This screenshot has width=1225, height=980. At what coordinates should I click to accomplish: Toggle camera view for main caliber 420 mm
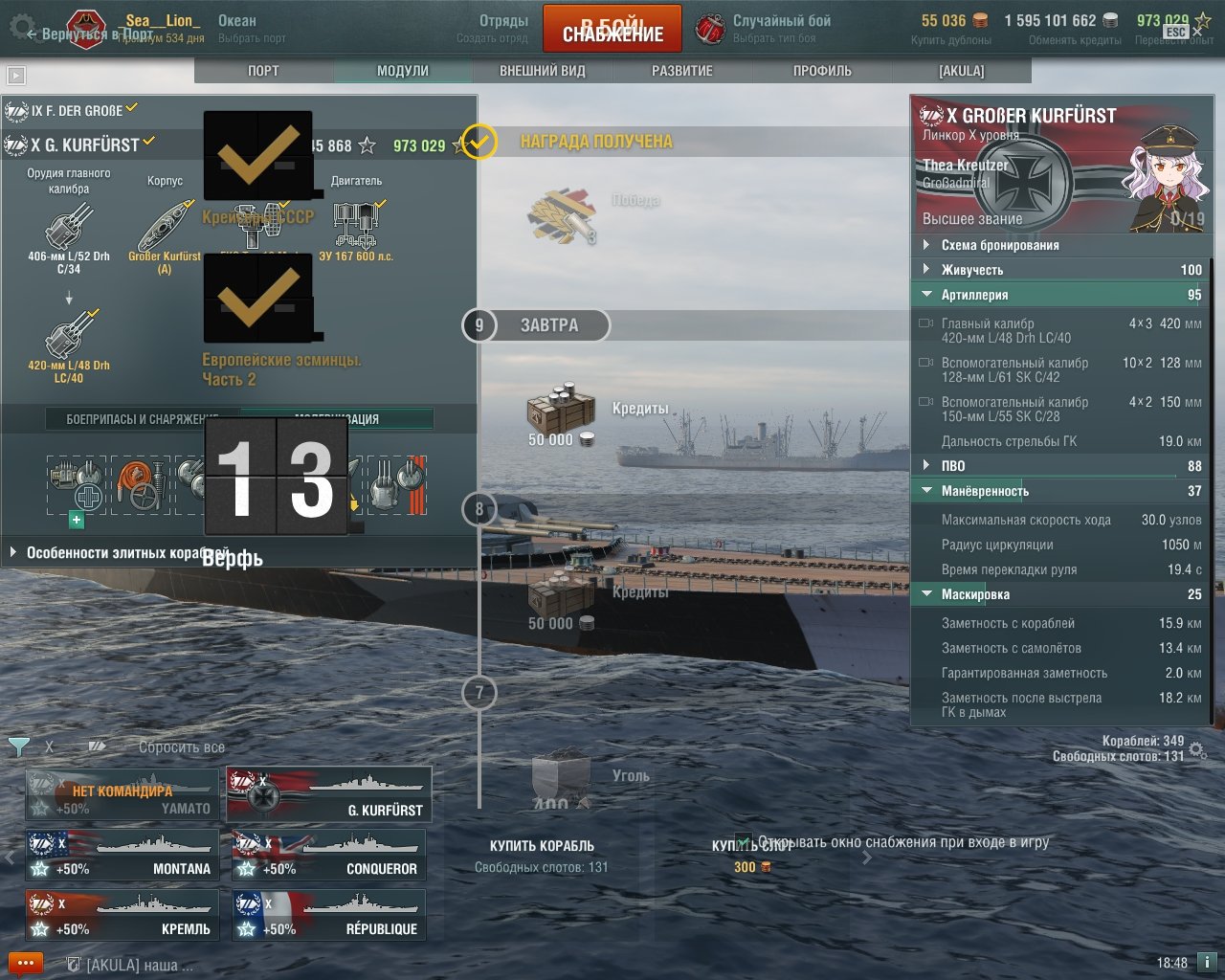pos(925,323)
